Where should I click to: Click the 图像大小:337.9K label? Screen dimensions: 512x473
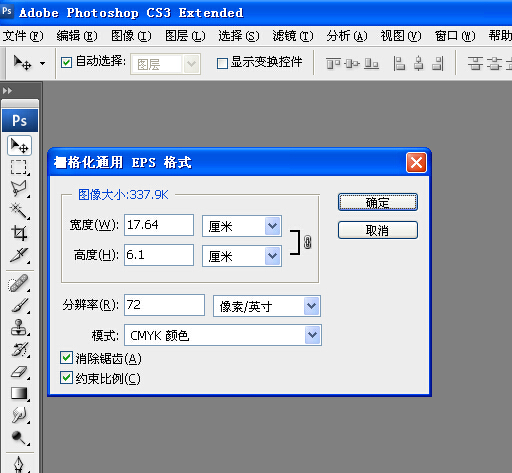pyautogui.click(x=123, y=195)
